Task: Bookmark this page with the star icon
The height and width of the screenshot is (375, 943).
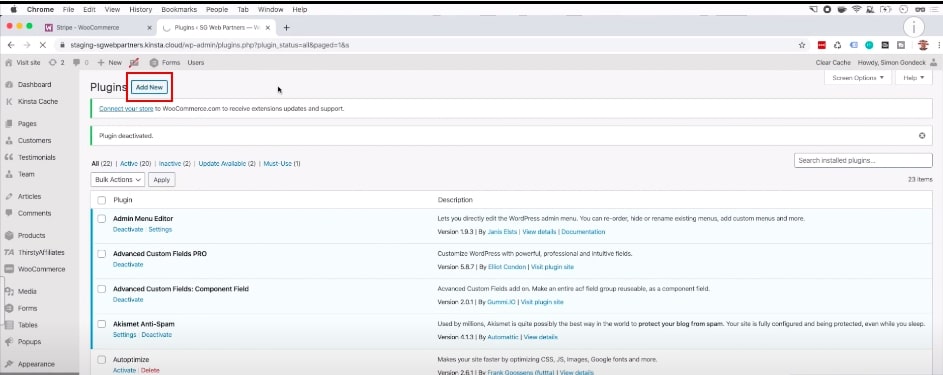Action: 802,45
